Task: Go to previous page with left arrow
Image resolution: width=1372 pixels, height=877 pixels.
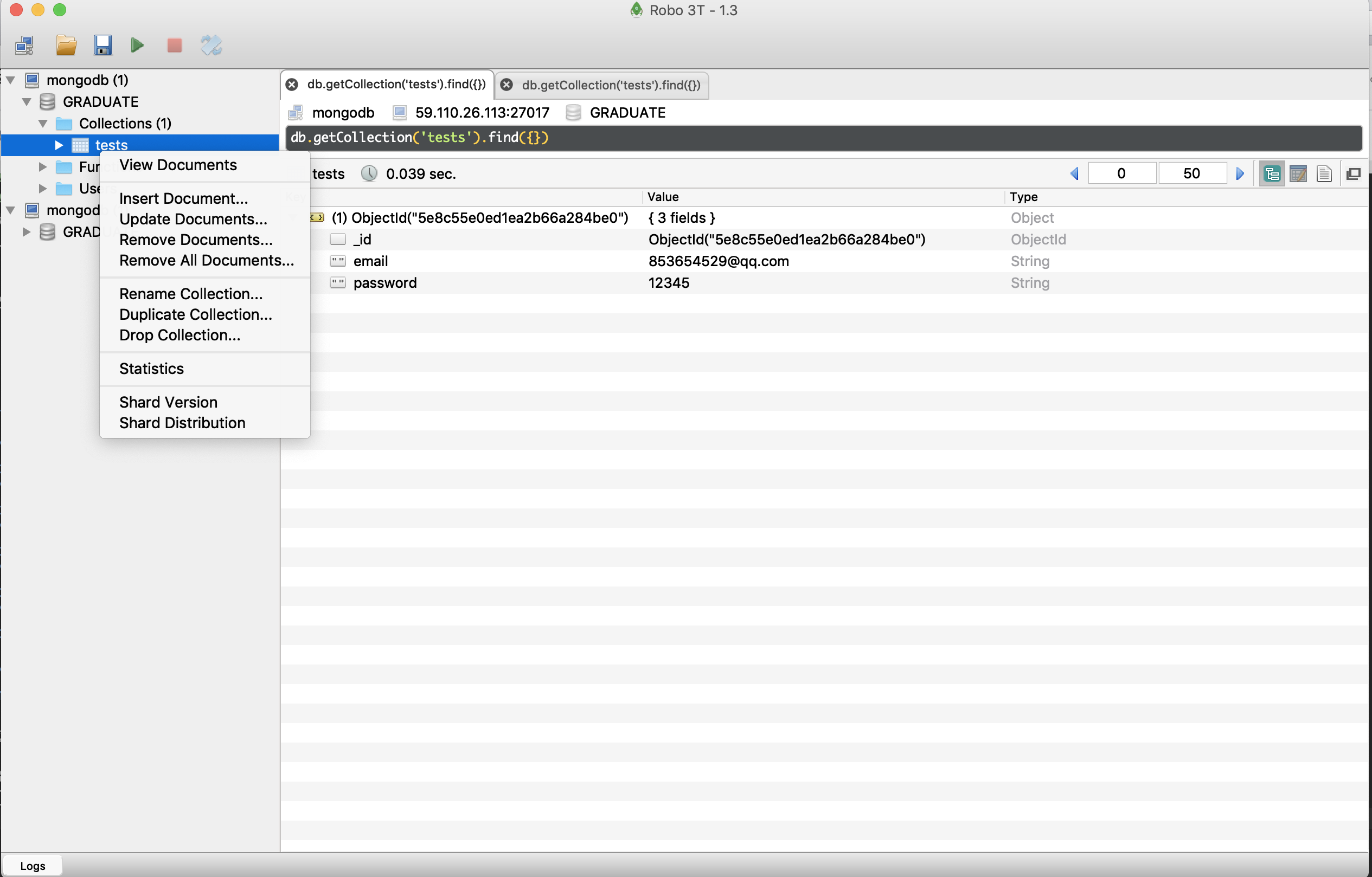Action: pyautogui.click(x=1075, y=173)
